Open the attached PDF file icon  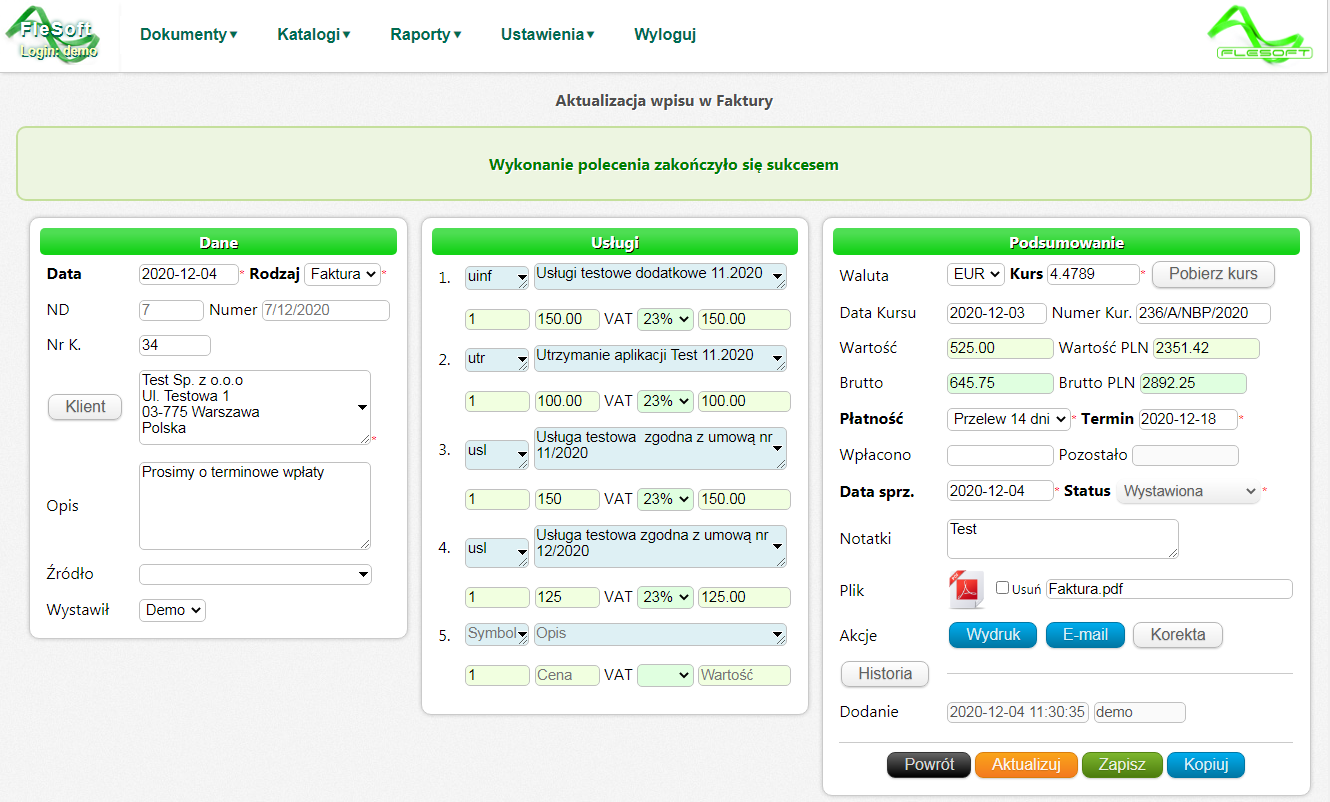point(966,589)
